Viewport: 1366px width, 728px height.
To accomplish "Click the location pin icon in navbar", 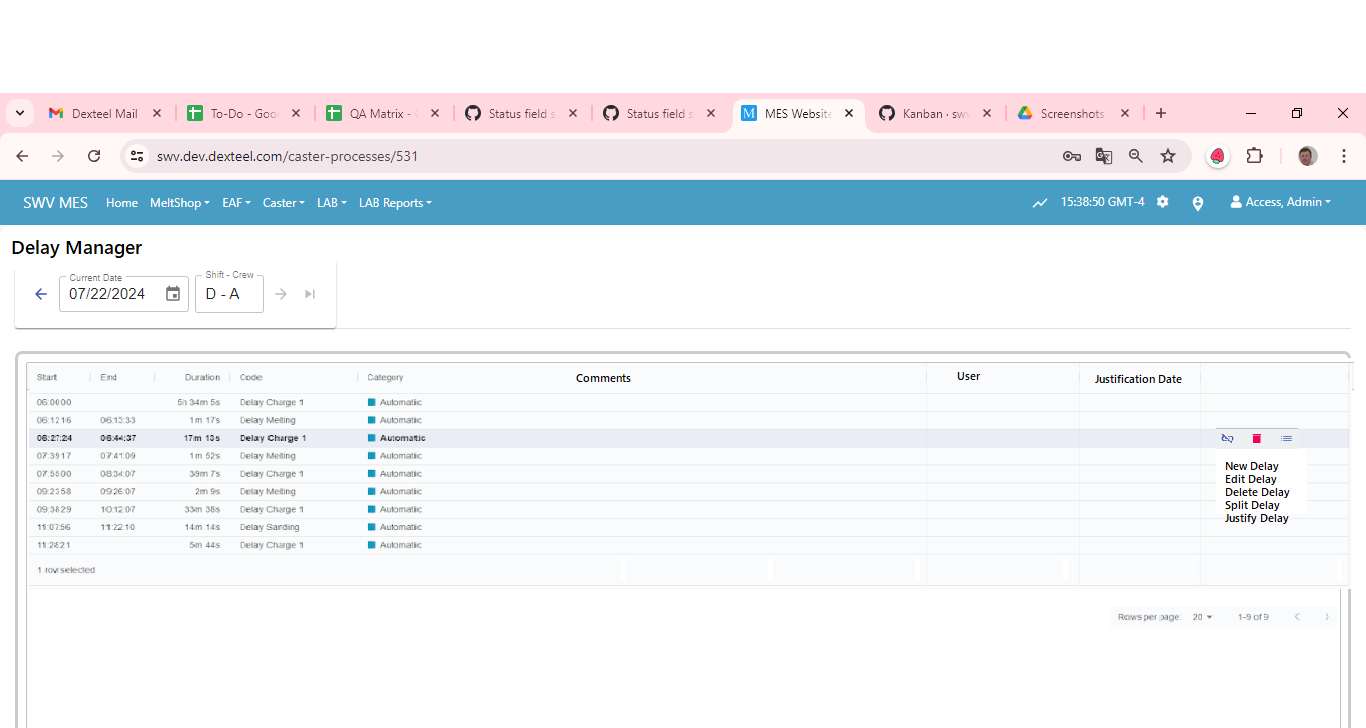I will [1198, 203].
